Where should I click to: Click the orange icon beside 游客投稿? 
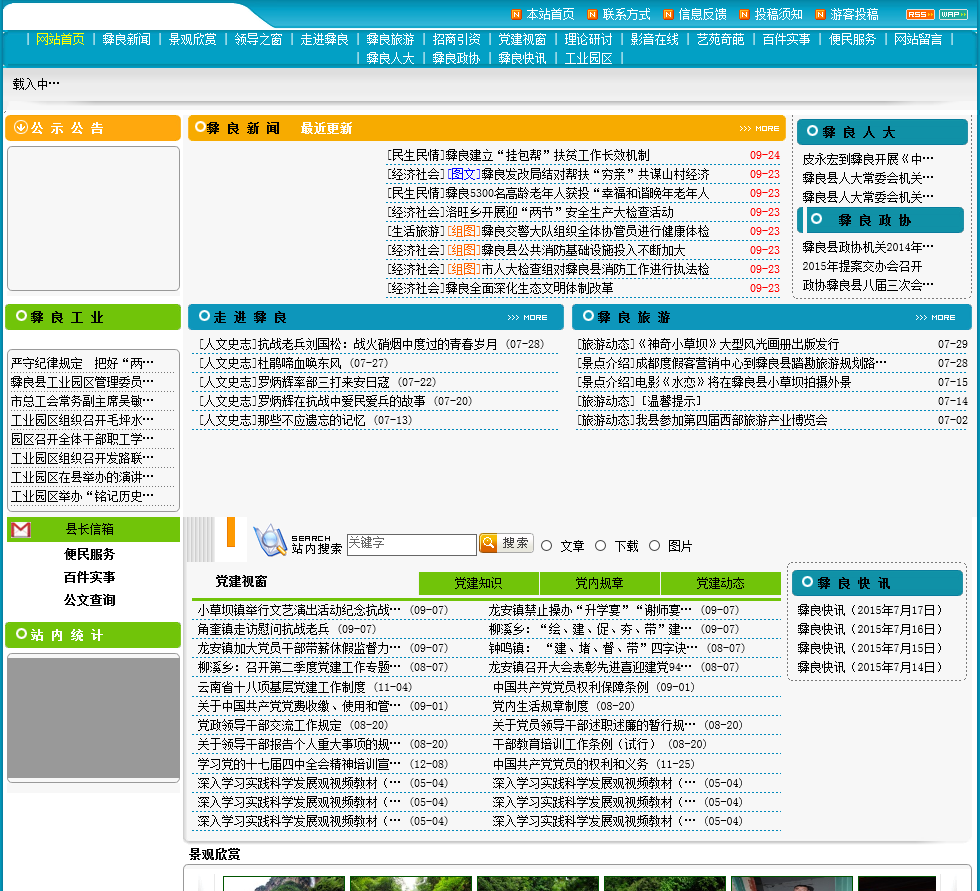pos(821,14)
